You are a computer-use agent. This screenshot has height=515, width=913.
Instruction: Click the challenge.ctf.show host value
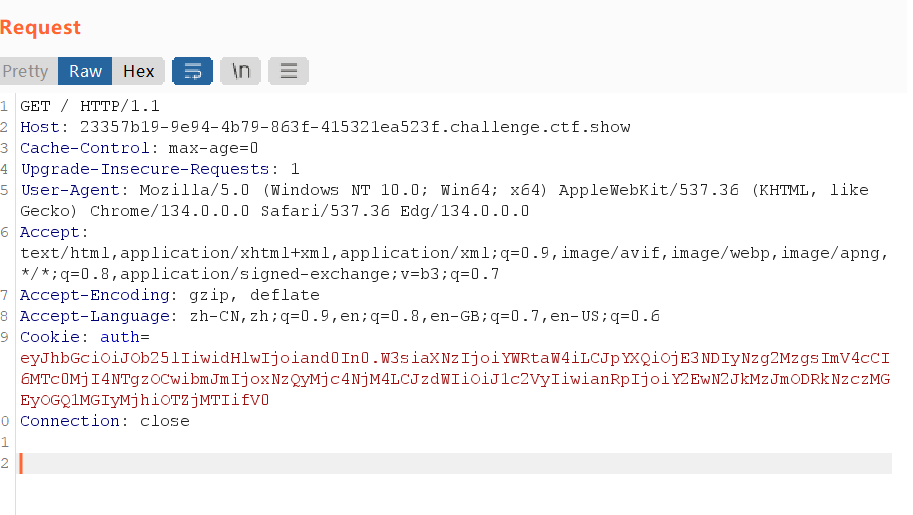[355, 127]
